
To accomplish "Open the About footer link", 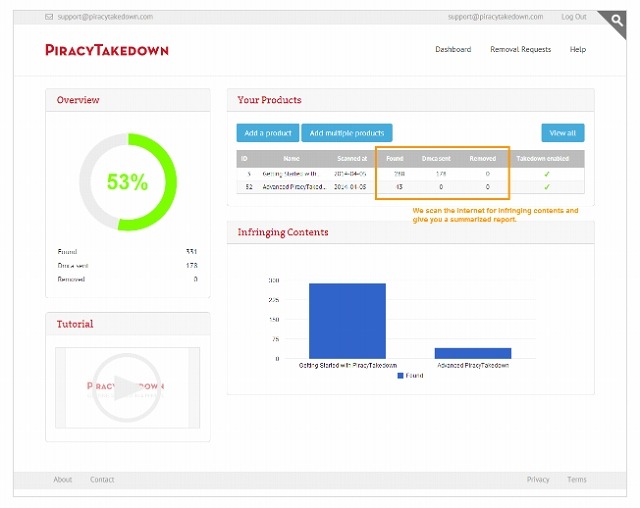I will tap(63, 480).
